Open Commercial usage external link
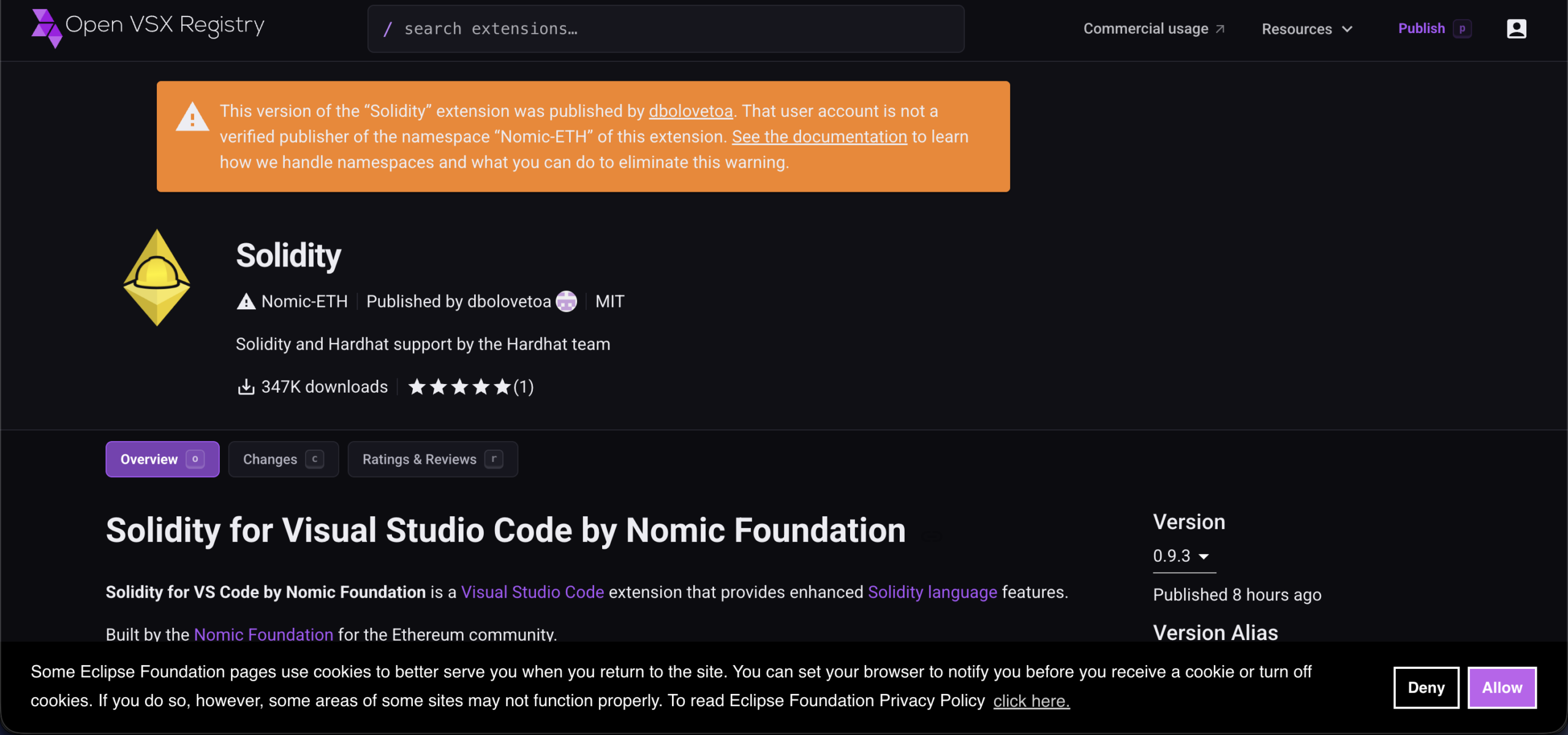The image size is (1568, 735). (1154, 29)
